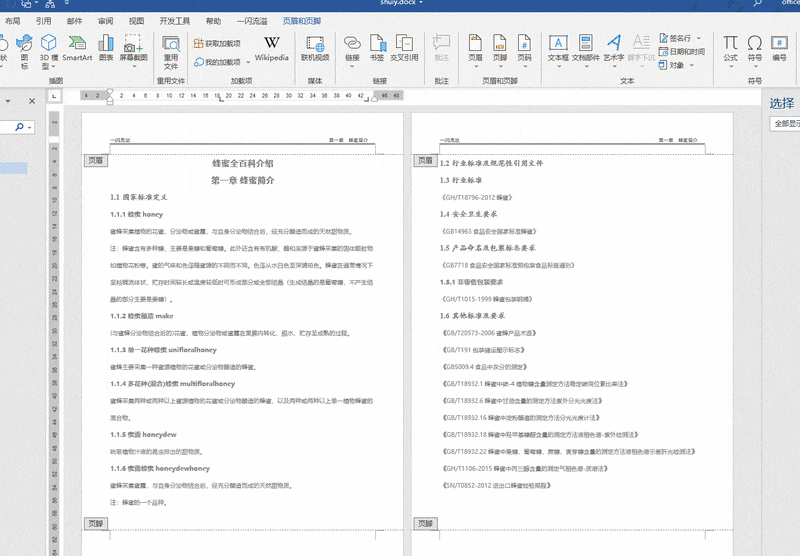Open the 邮件 mailings tab
Image resolution: width=800 pixels, height=556 pixels.
click(74, 21)
